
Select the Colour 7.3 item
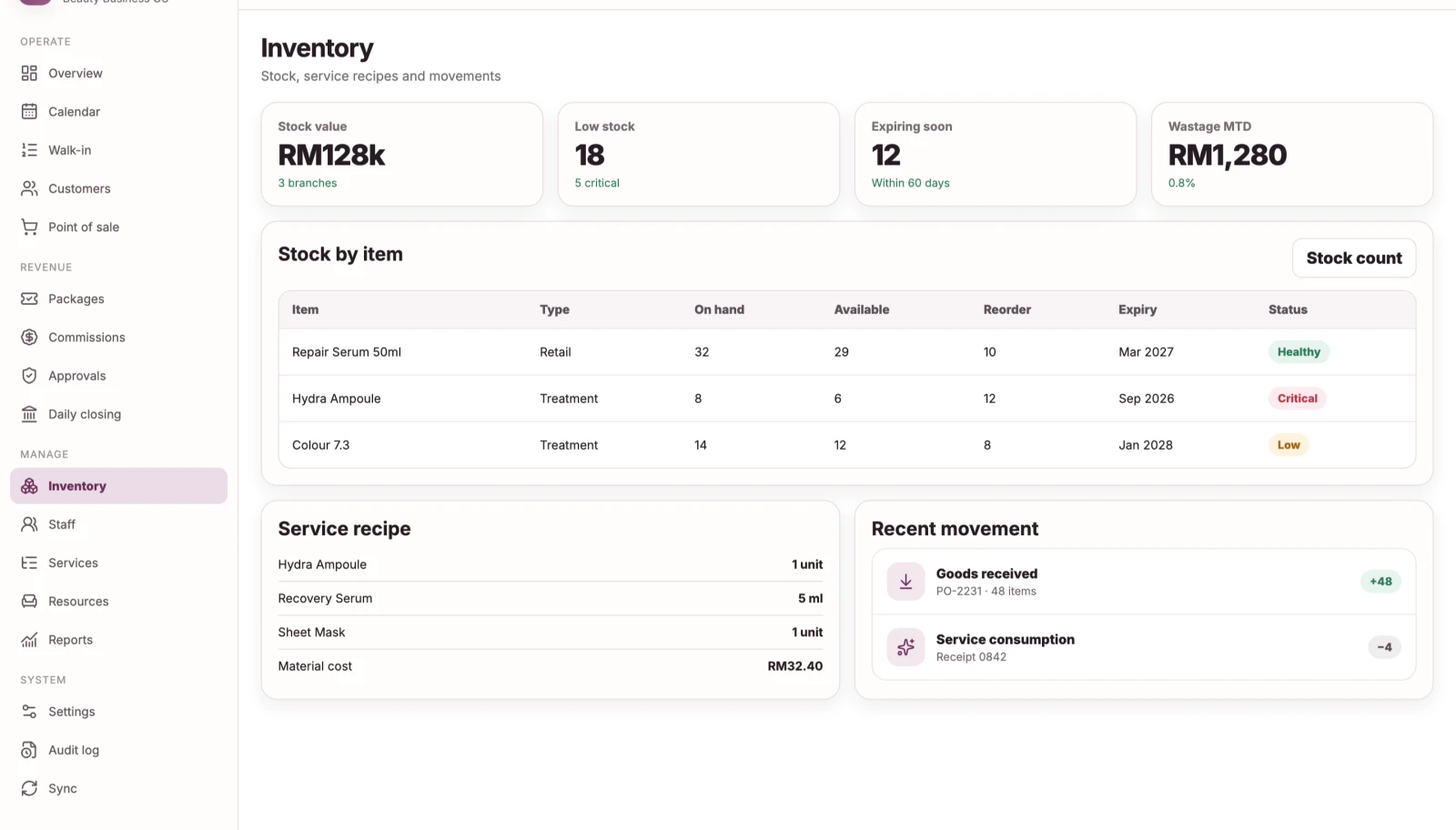pos(847,444)
